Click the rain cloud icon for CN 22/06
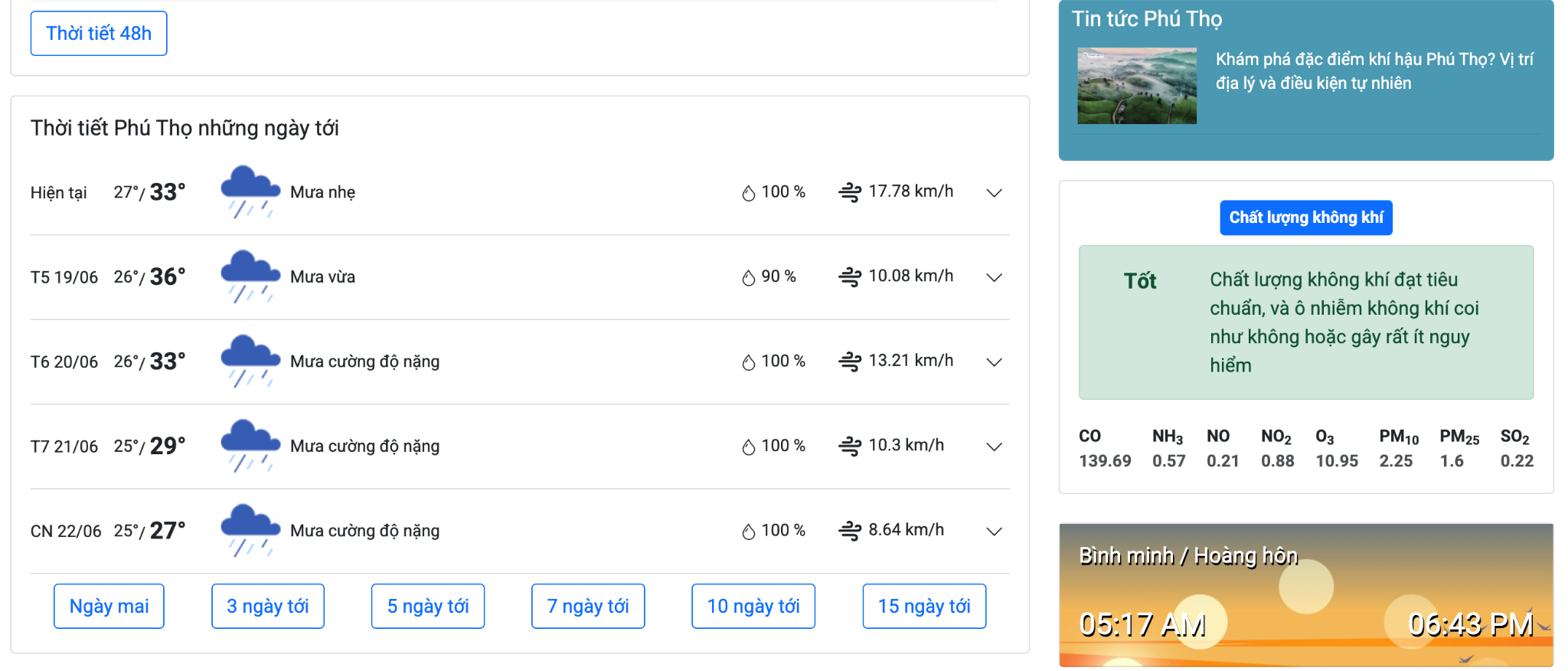Image resolution: width=1568 pixels, height=671 pixels. pos(250,530)
